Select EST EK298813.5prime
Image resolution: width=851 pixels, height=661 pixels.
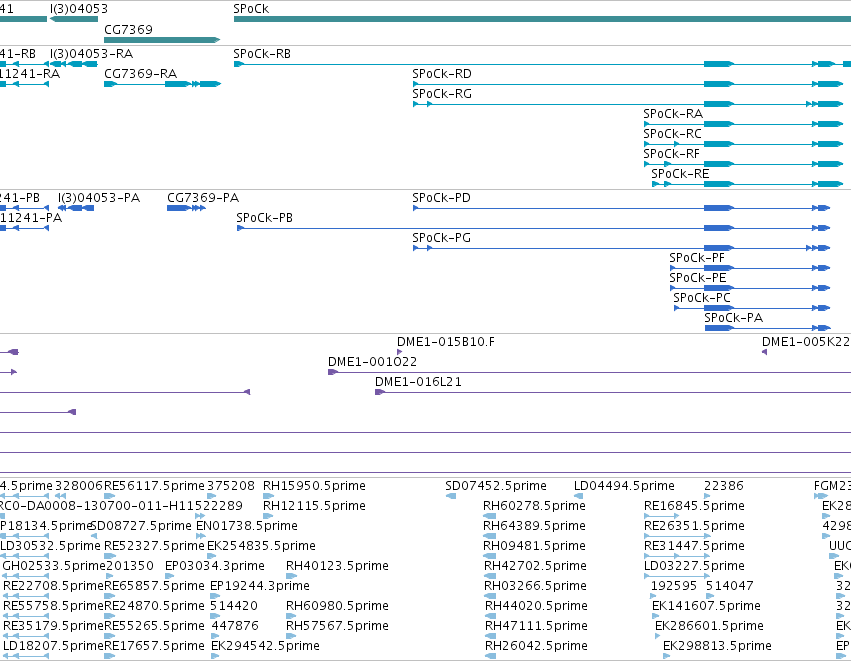(717, 646)
